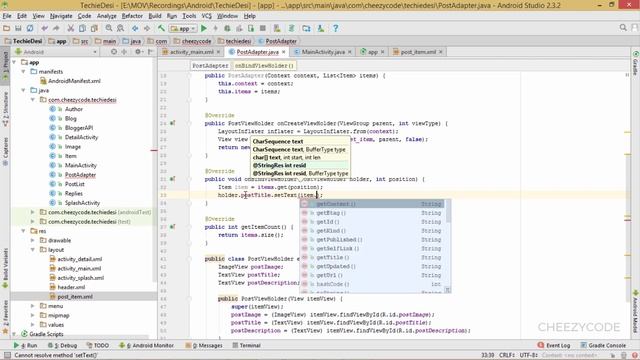Open the File menu
Image resolution: width=640 pixels, height=360 pixels.
pos(7,16)
